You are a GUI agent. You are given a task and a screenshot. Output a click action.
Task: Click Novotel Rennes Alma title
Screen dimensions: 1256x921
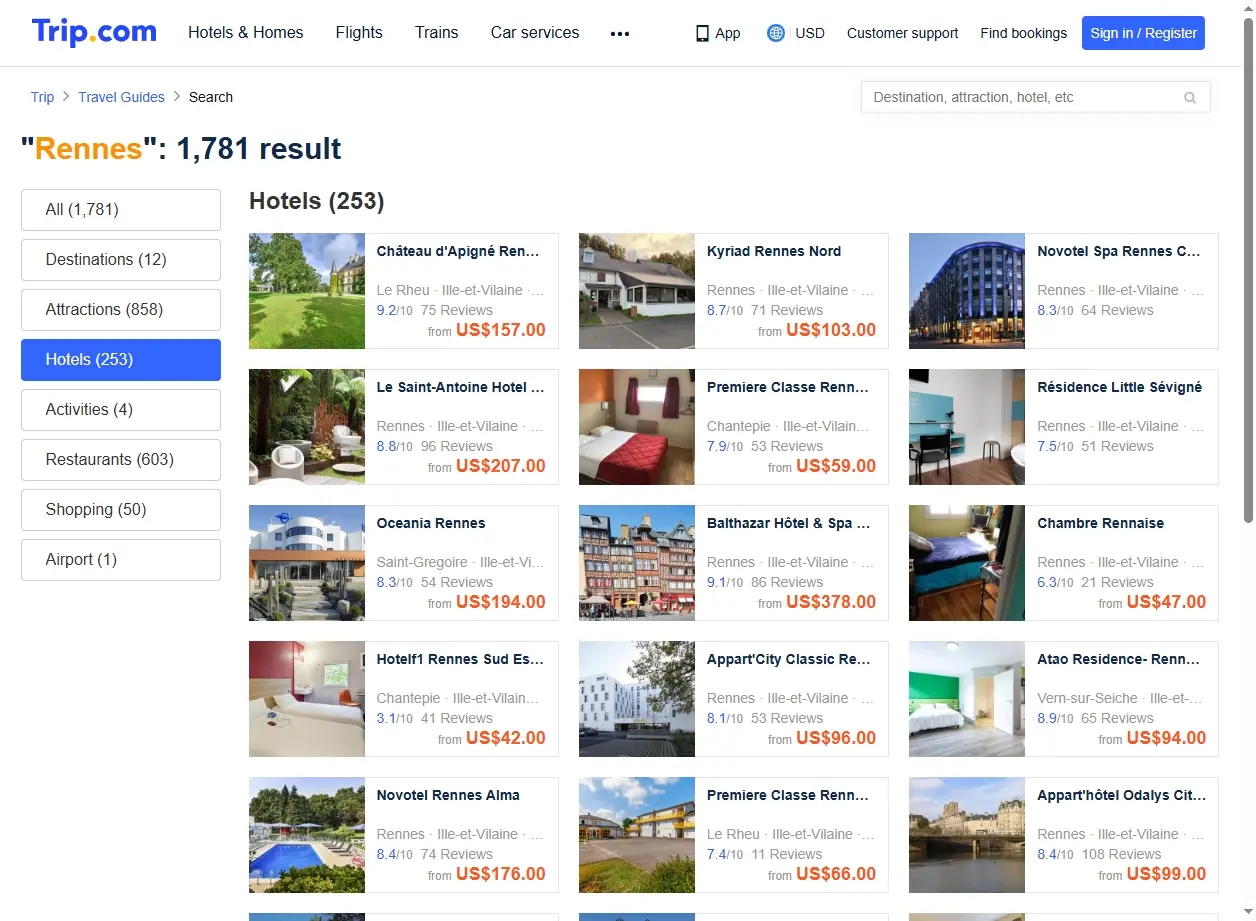click(x=448, y=795)
